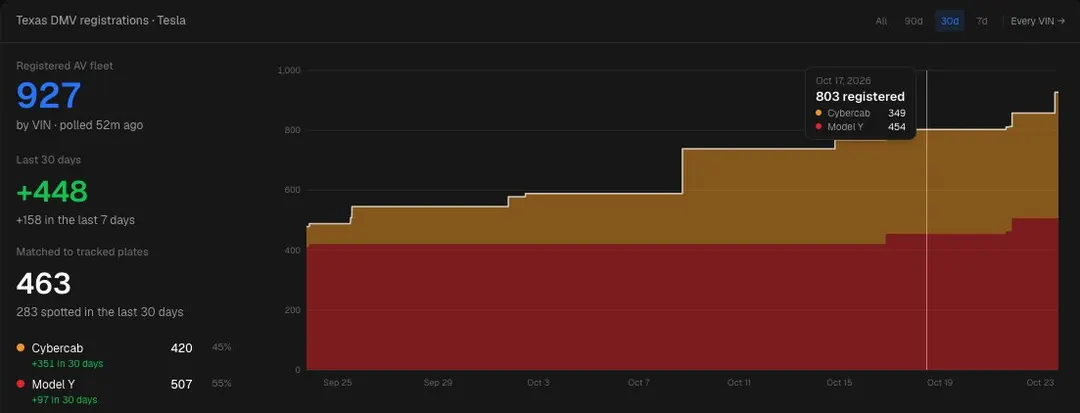This screenshot has width=1080, height=413.
Task: Click the Oct 19 x-axis label
Action: tap(940, 383)
